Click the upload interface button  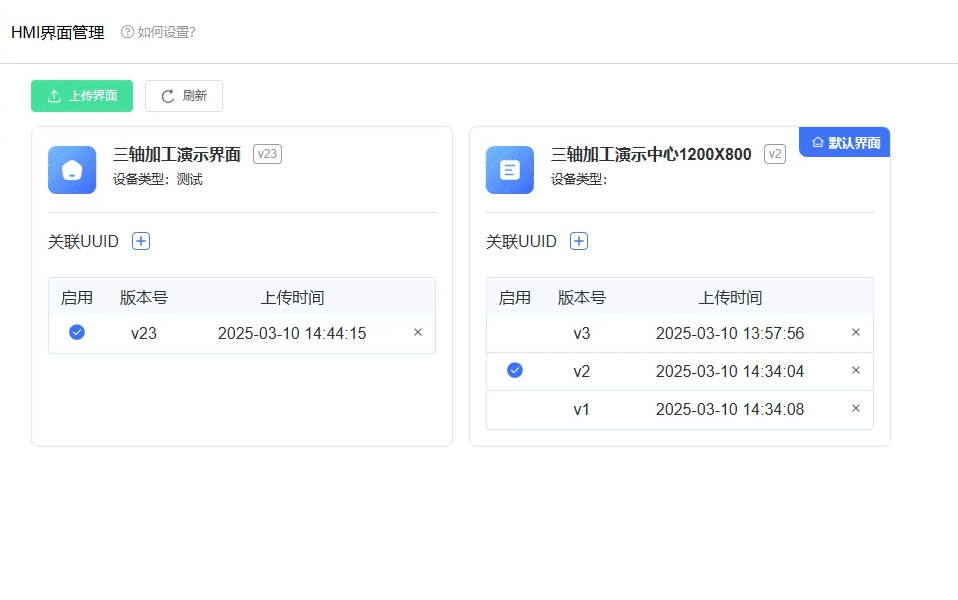point(82,96)
